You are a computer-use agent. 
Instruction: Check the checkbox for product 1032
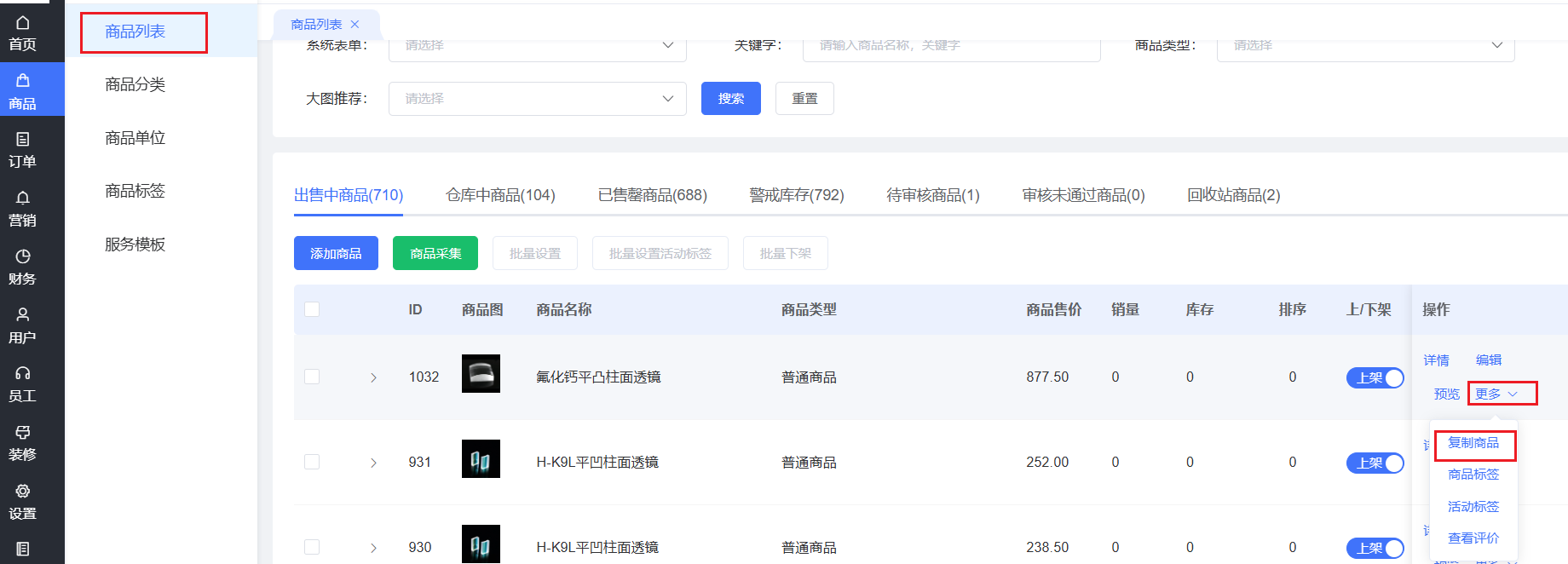pyautogui.click(x=312, y=377)
